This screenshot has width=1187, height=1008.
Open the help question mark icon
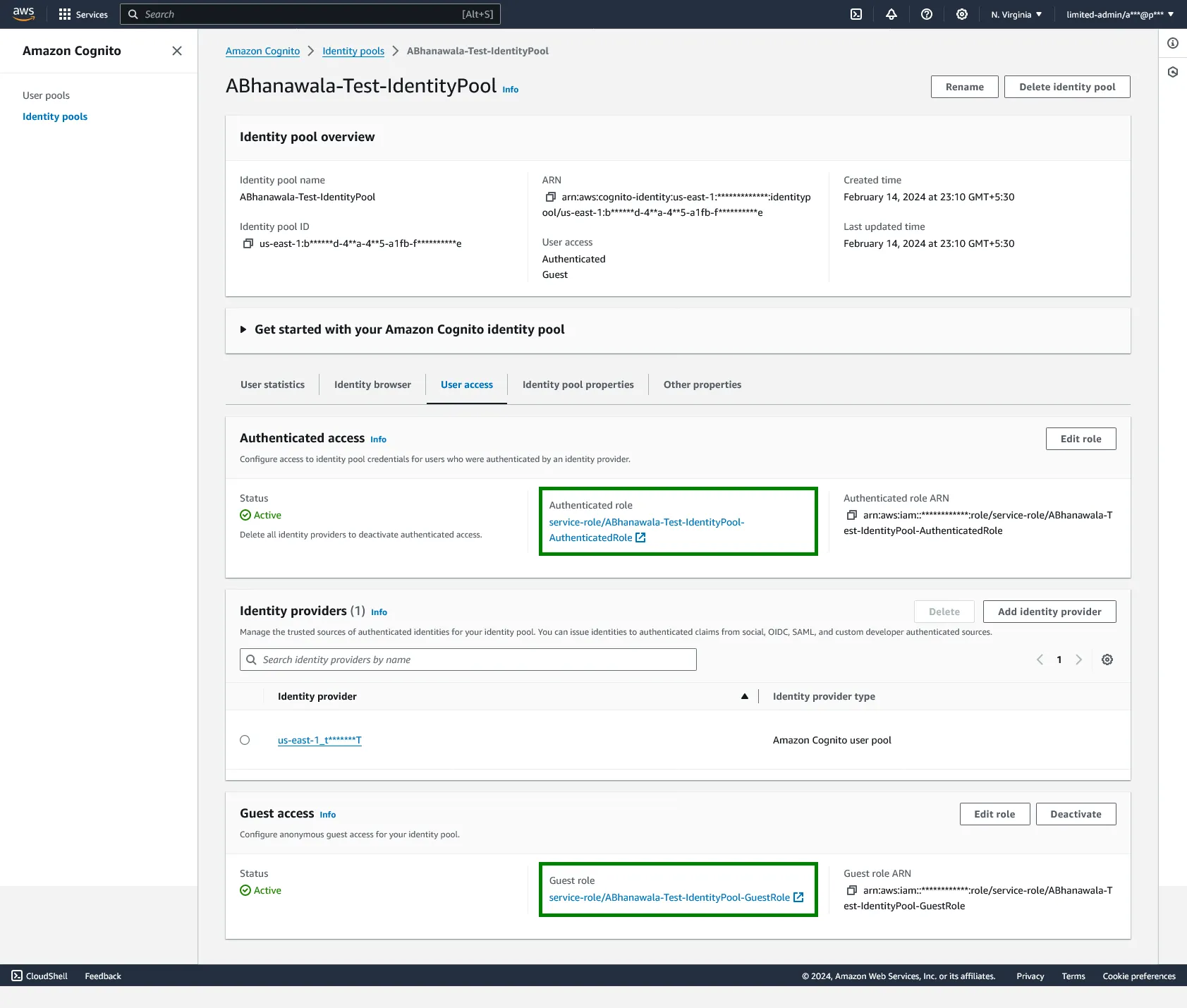point(927,14)
